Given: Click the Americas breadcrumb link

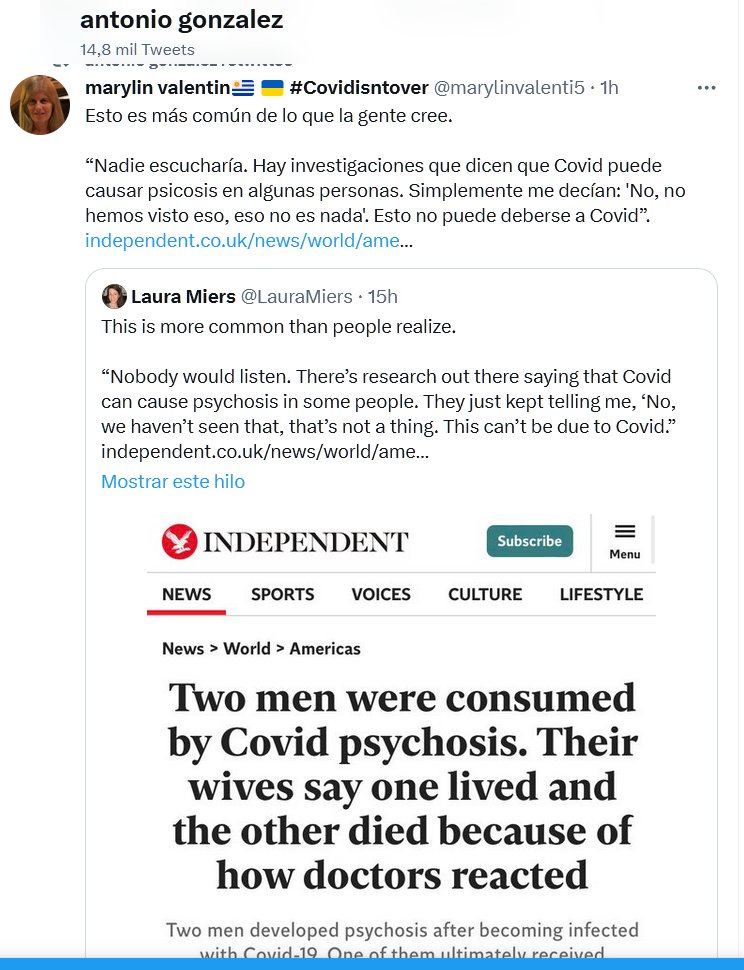Looking at the screenshot, I should click(325, 648).
